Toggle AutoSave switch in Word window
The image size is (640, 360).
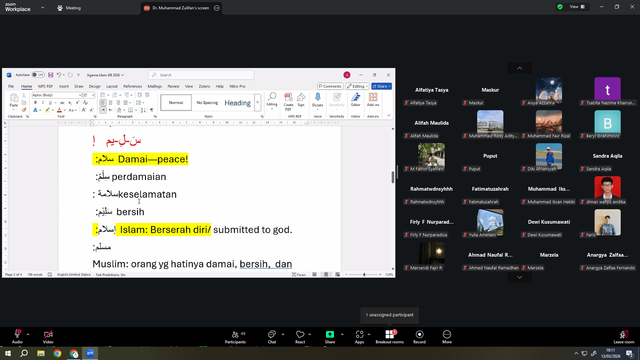[x=38, y=75]
